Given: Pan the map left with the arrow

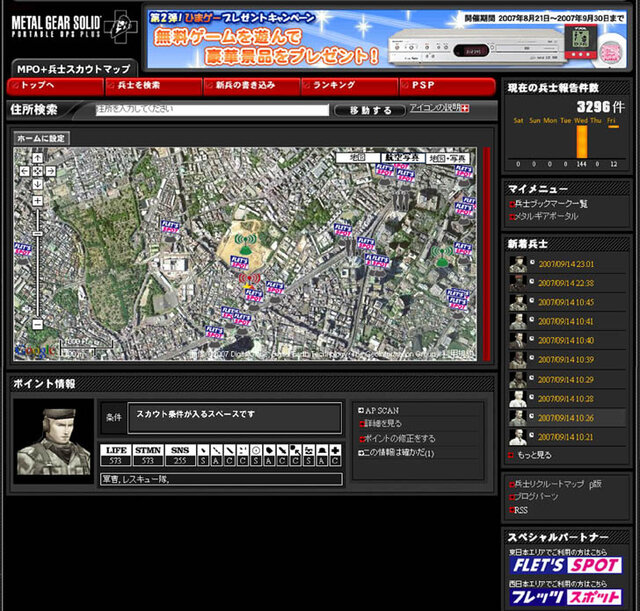Looking at the screenshot, I should (x=24, y=171).
